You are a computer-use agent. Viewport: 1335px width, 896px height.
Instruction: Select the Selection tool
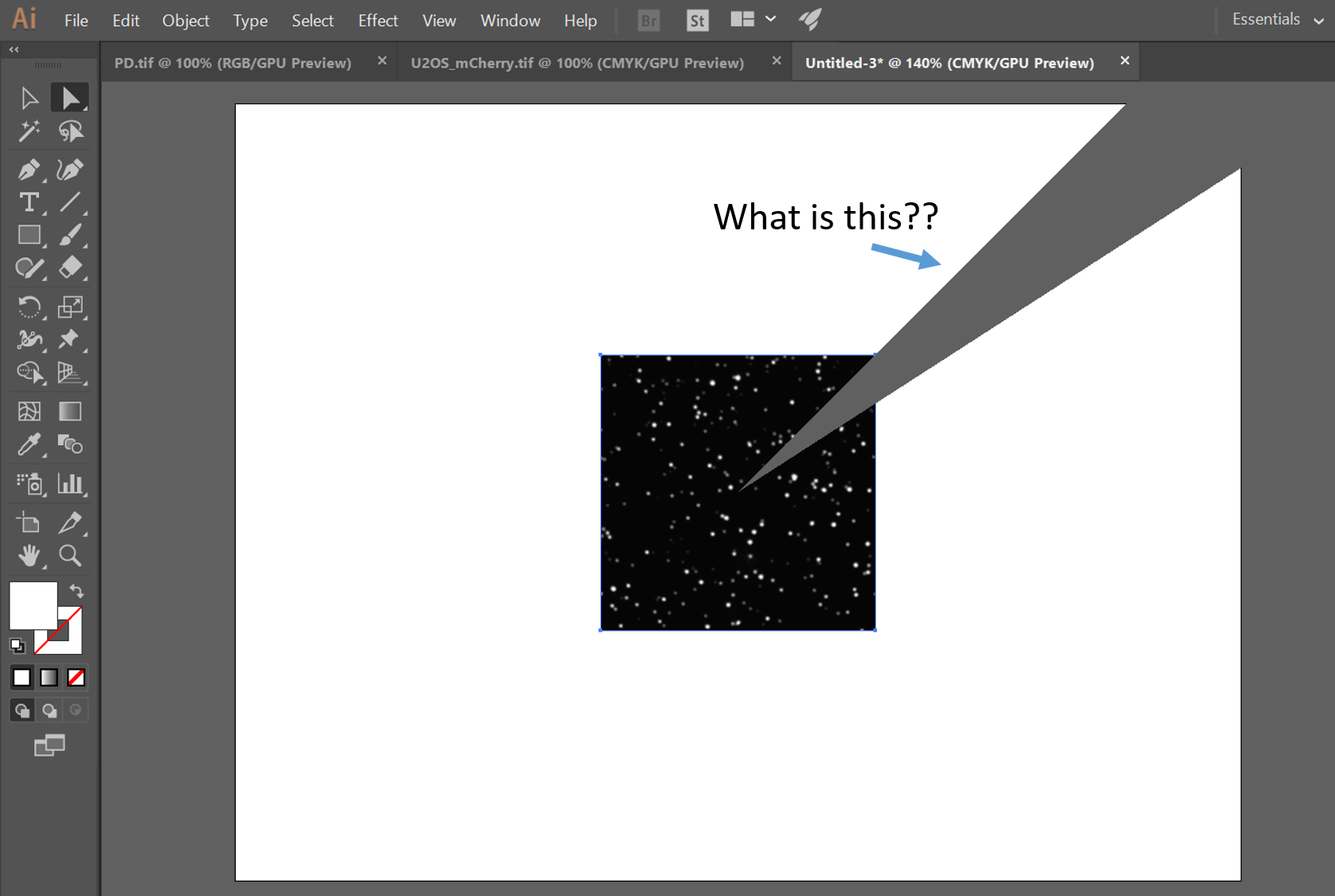coord(29,96)
